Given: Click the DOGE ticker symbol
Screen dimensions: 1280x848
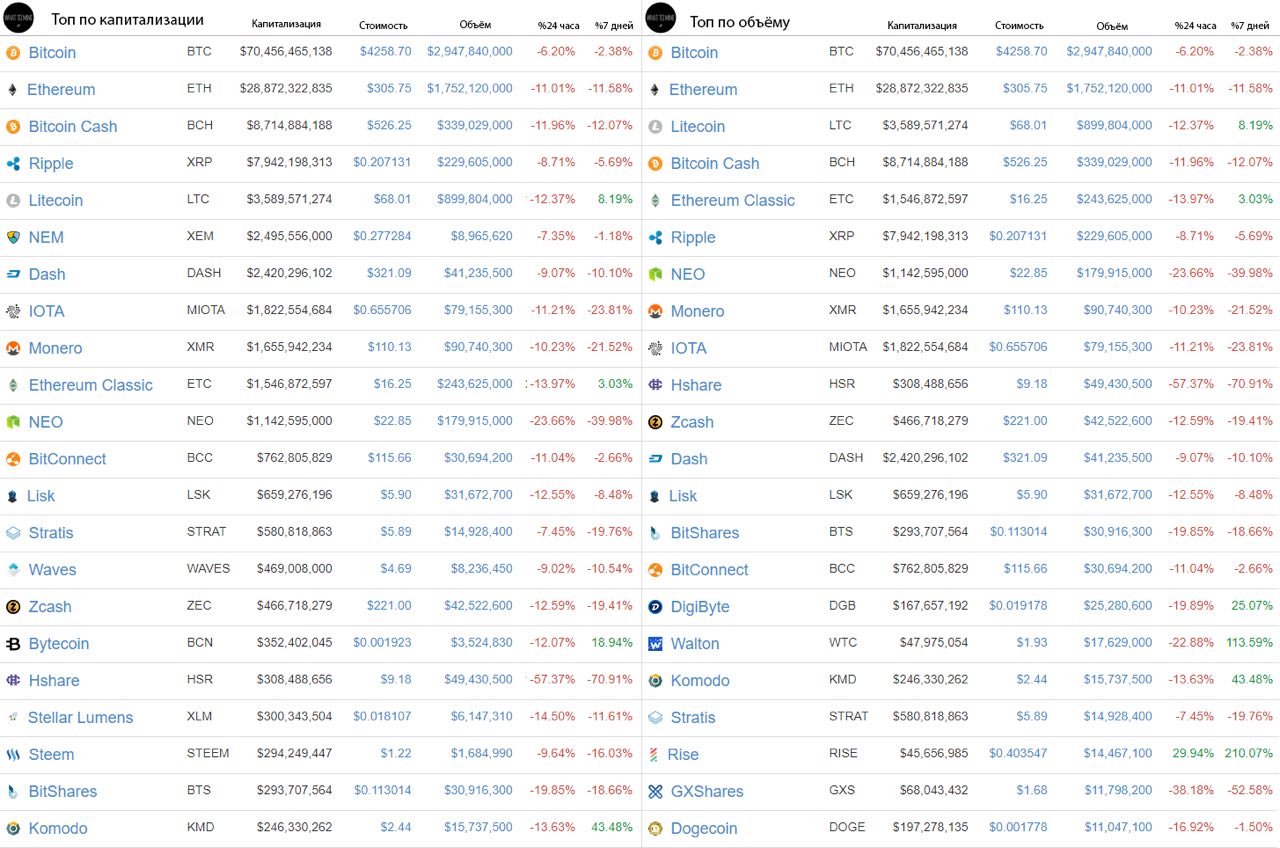Looking at the screenshot, I should coord(847,828).
